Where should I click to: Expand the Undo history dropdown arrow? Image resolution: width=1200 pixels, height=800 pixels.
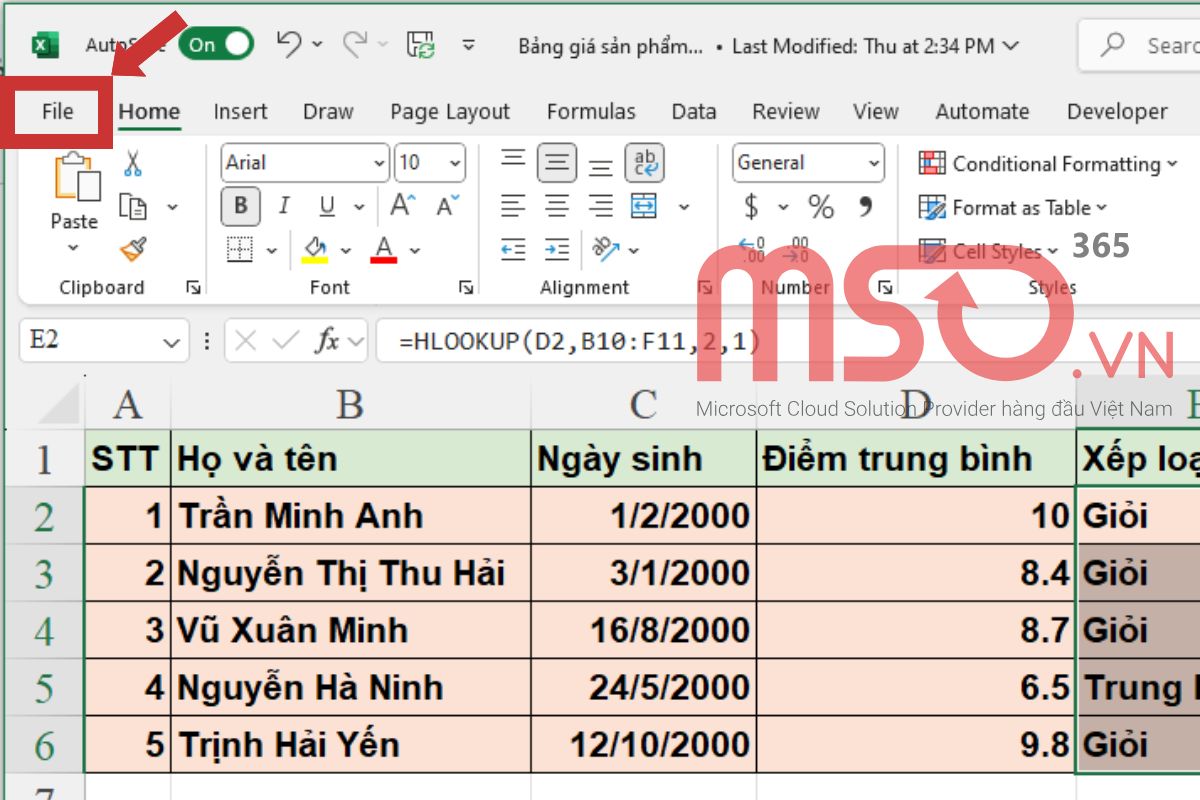coord(317,44)
